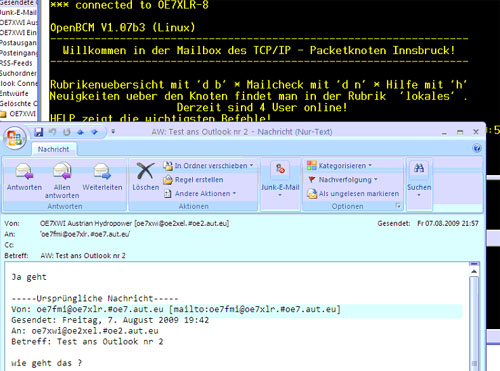Maximize the message window
The image size is (500, 371).
point(460,132)
